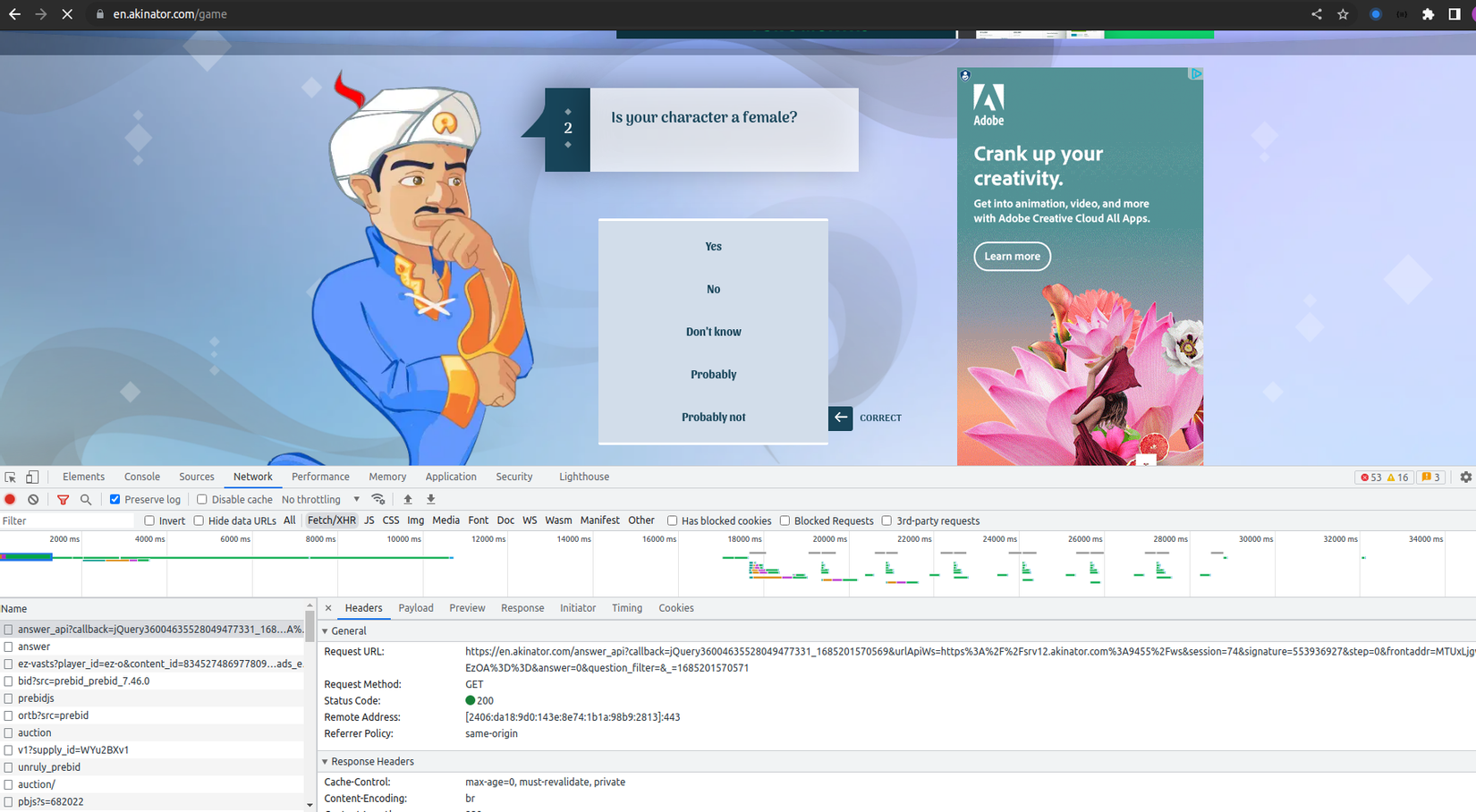Check Hide data URLs
This screenshot has width=1476, height=812.
tap(199, 521)
